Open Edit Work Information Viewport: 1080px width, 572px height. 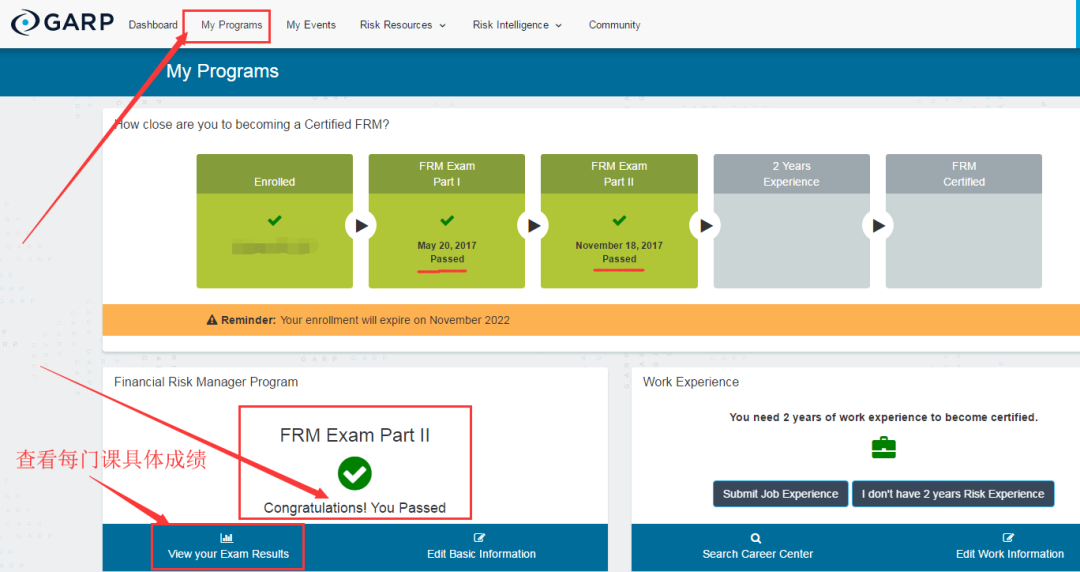tap(1010, 554)
